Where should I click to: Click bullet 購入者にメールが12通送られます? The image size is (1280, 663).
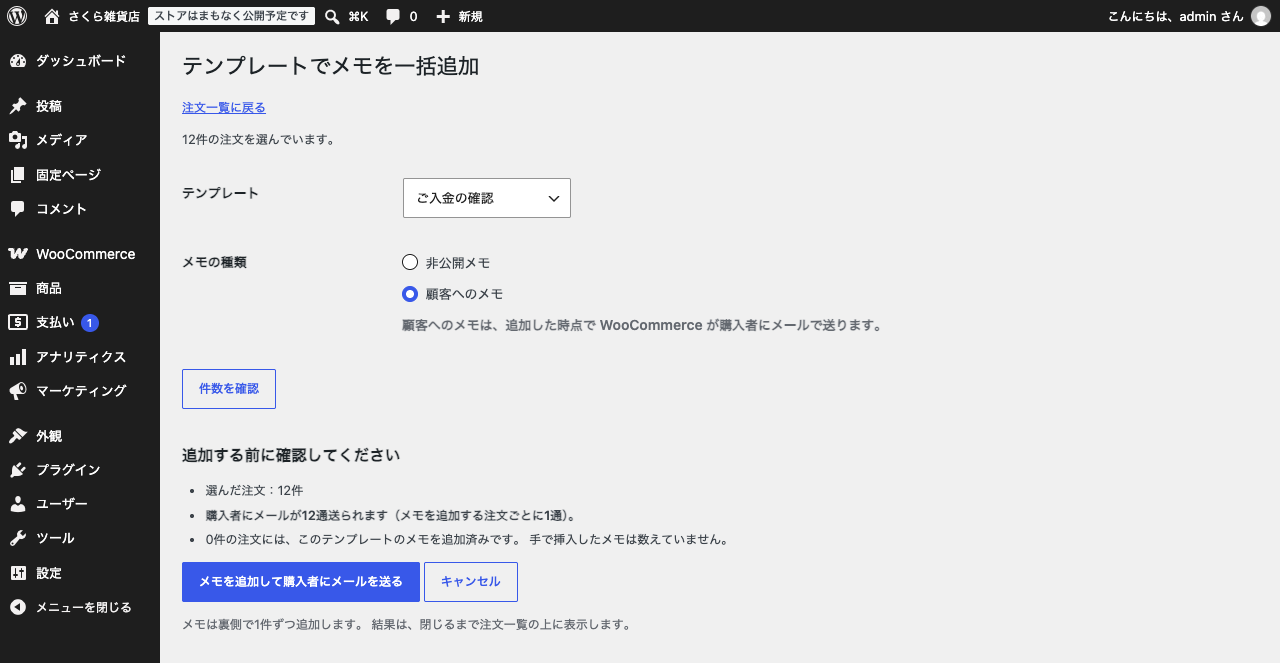391,516
